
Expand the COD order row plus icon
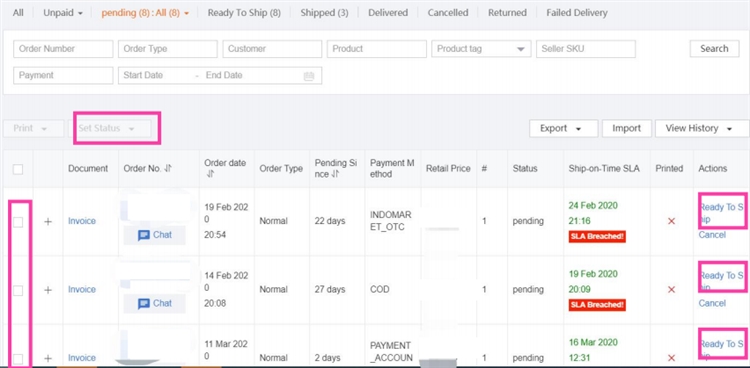click(x=48, y=290)
